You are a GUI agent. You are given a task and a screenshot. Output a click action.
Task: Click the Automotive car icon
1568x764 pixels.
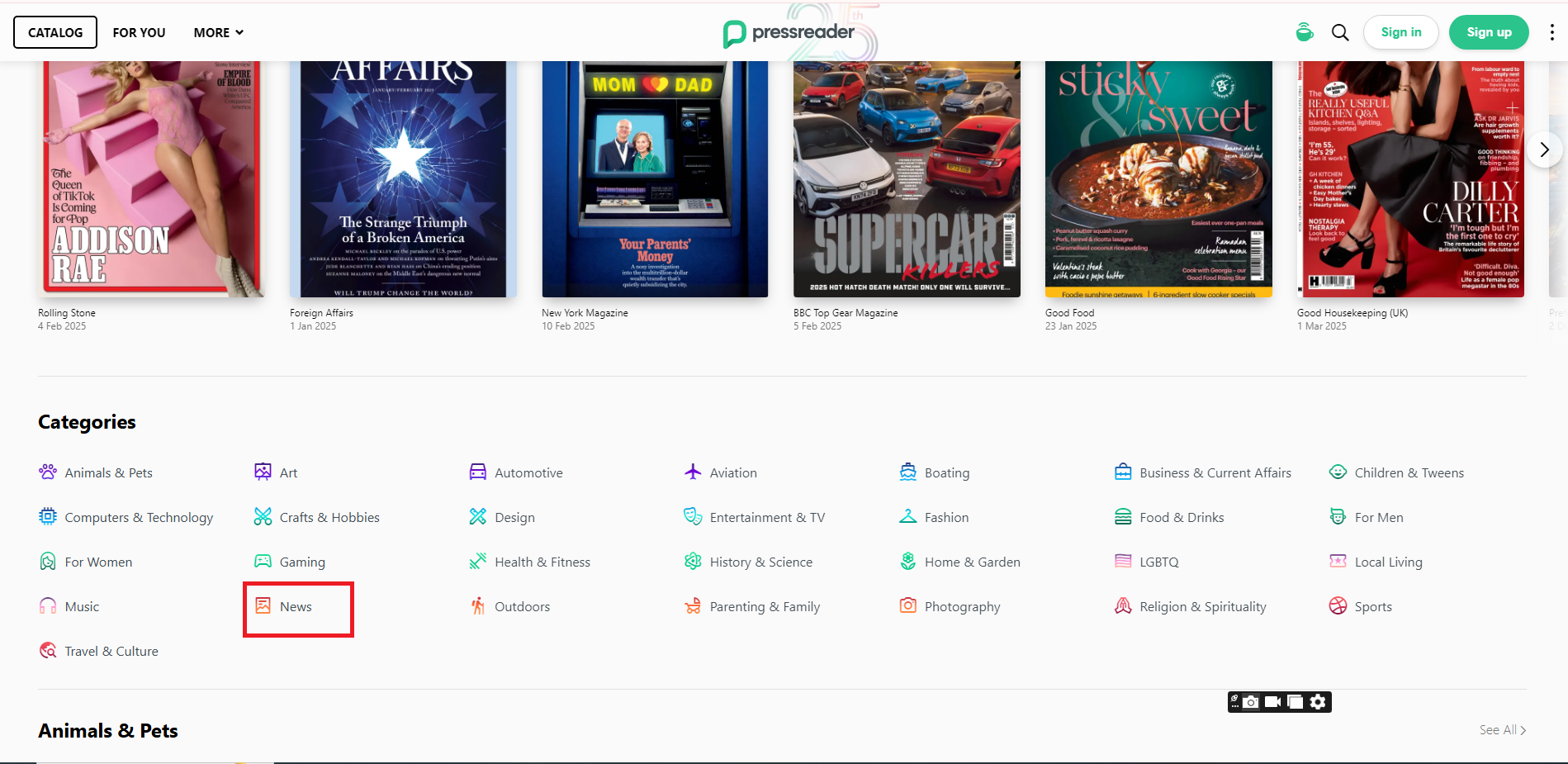(x=477, y=472)
